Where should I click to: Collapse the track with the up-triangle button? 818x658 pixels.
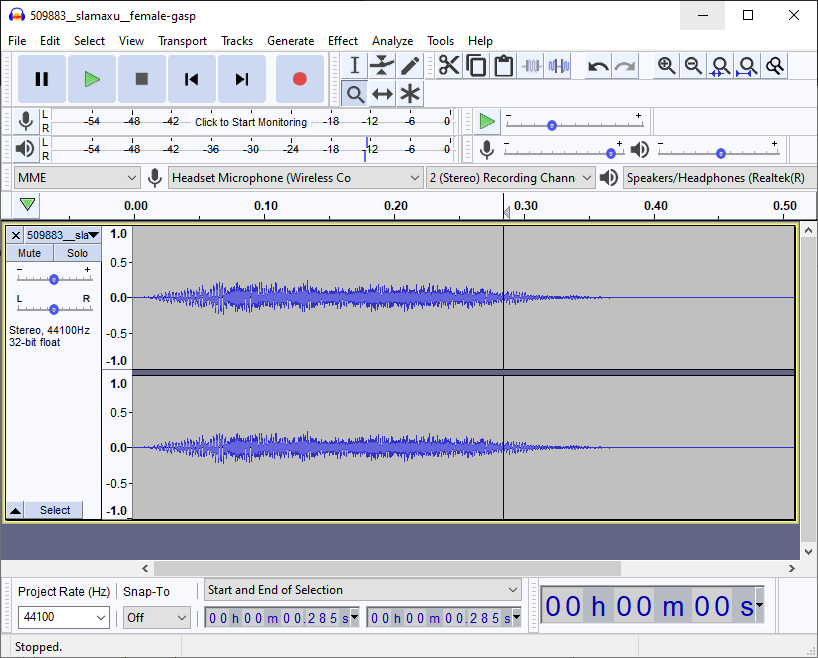coord(16,510)
